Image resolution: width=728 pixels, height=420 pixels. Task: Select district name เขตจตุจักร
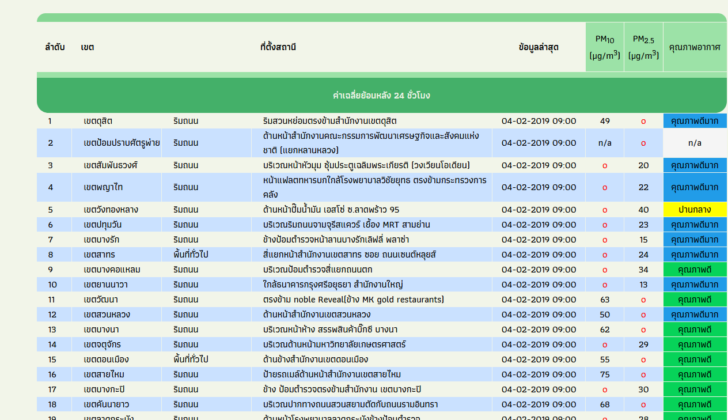tap(102, 344)
